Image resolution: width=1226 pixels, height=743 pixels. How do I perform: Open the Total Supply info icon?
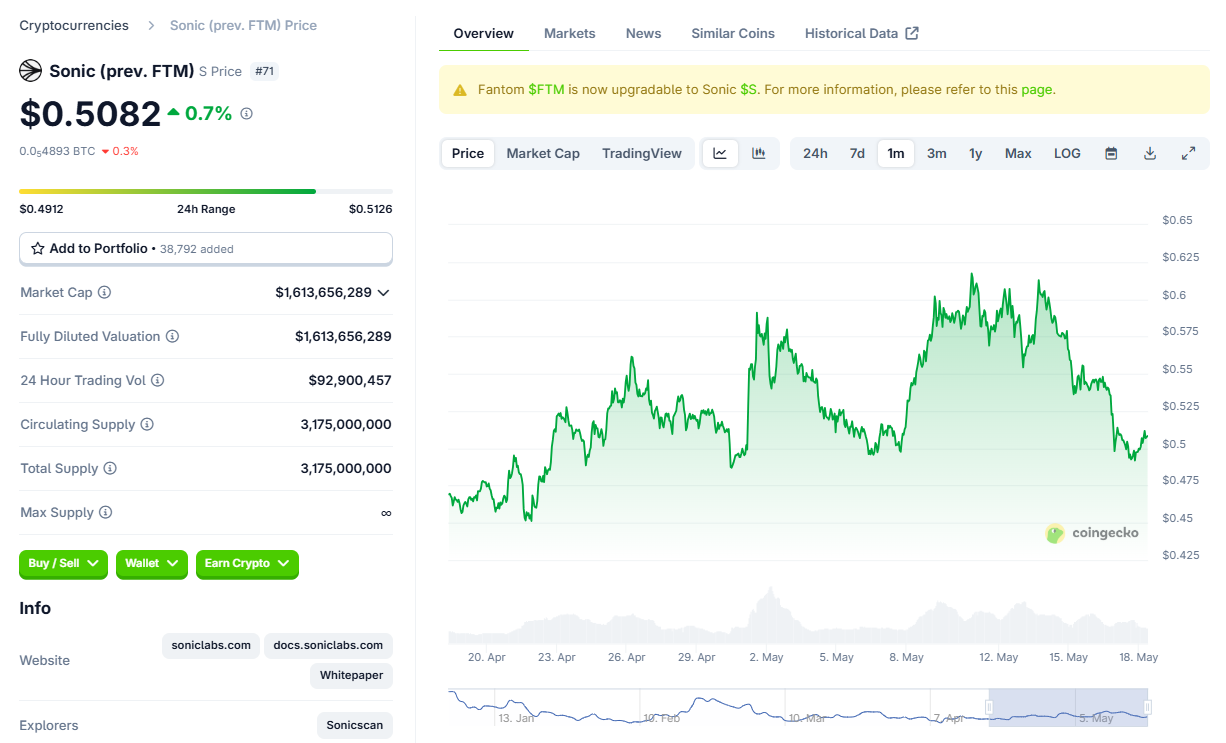pos(110,469)
